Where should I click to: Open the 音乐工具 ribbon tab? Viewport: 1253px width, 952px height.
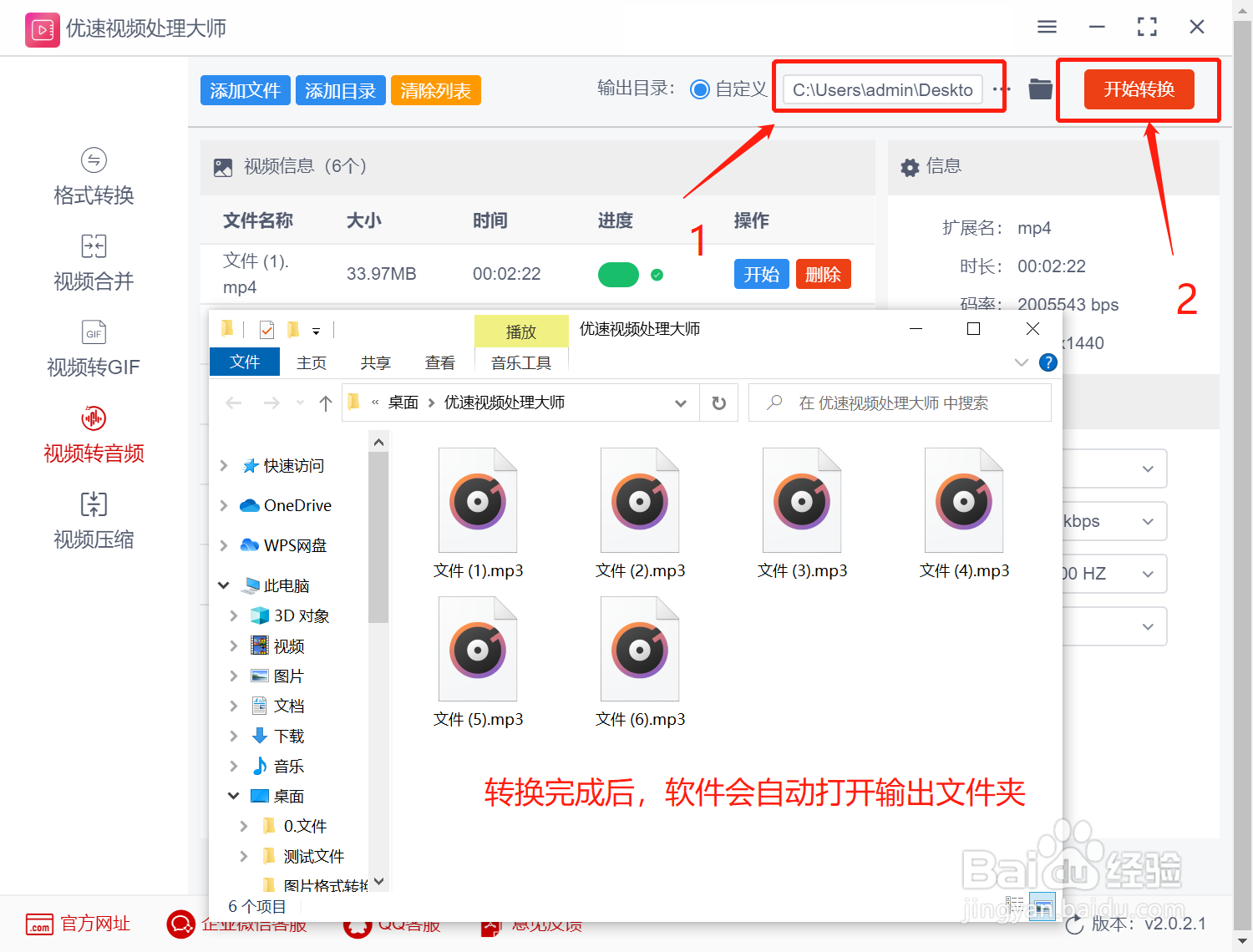click(521, 362)
